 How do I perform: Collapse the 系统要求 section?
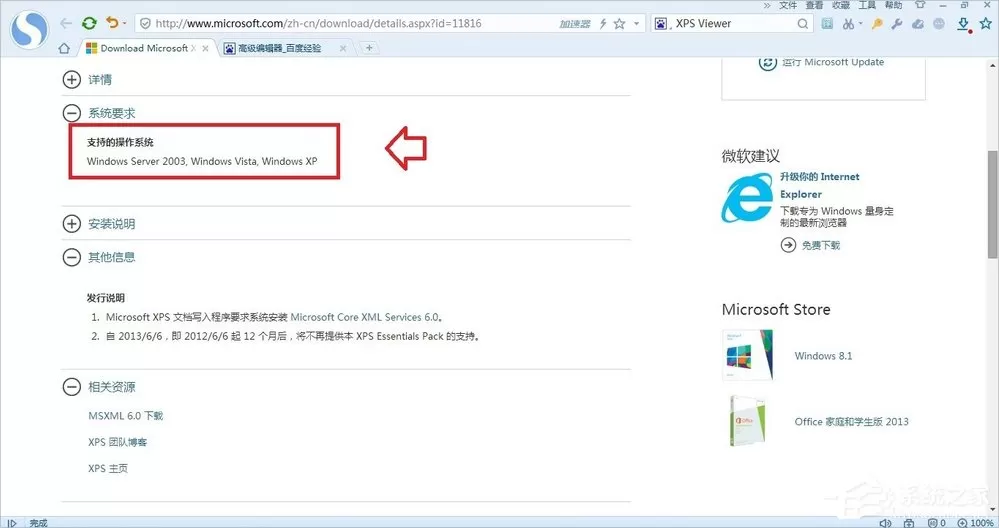pos(71,113)
